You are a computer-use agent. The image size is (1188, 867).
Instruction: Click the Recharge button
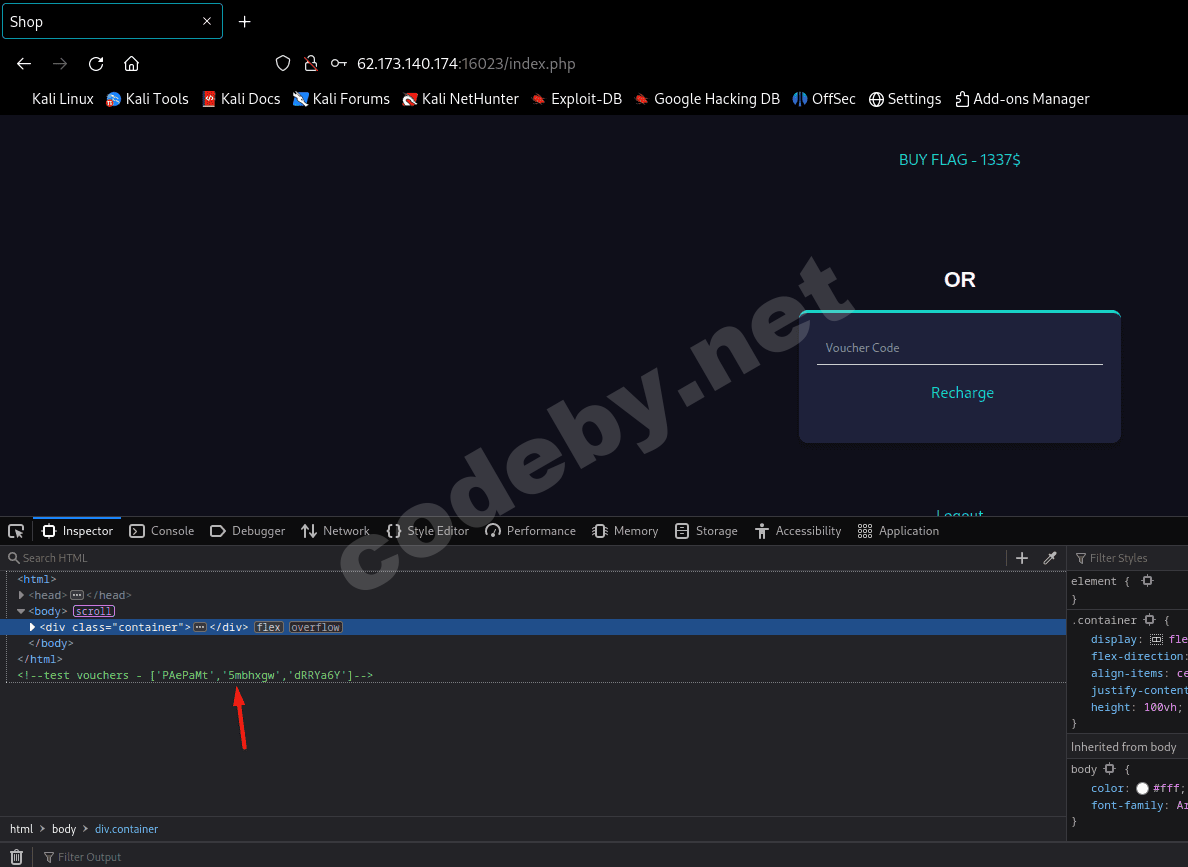(961, 393)
